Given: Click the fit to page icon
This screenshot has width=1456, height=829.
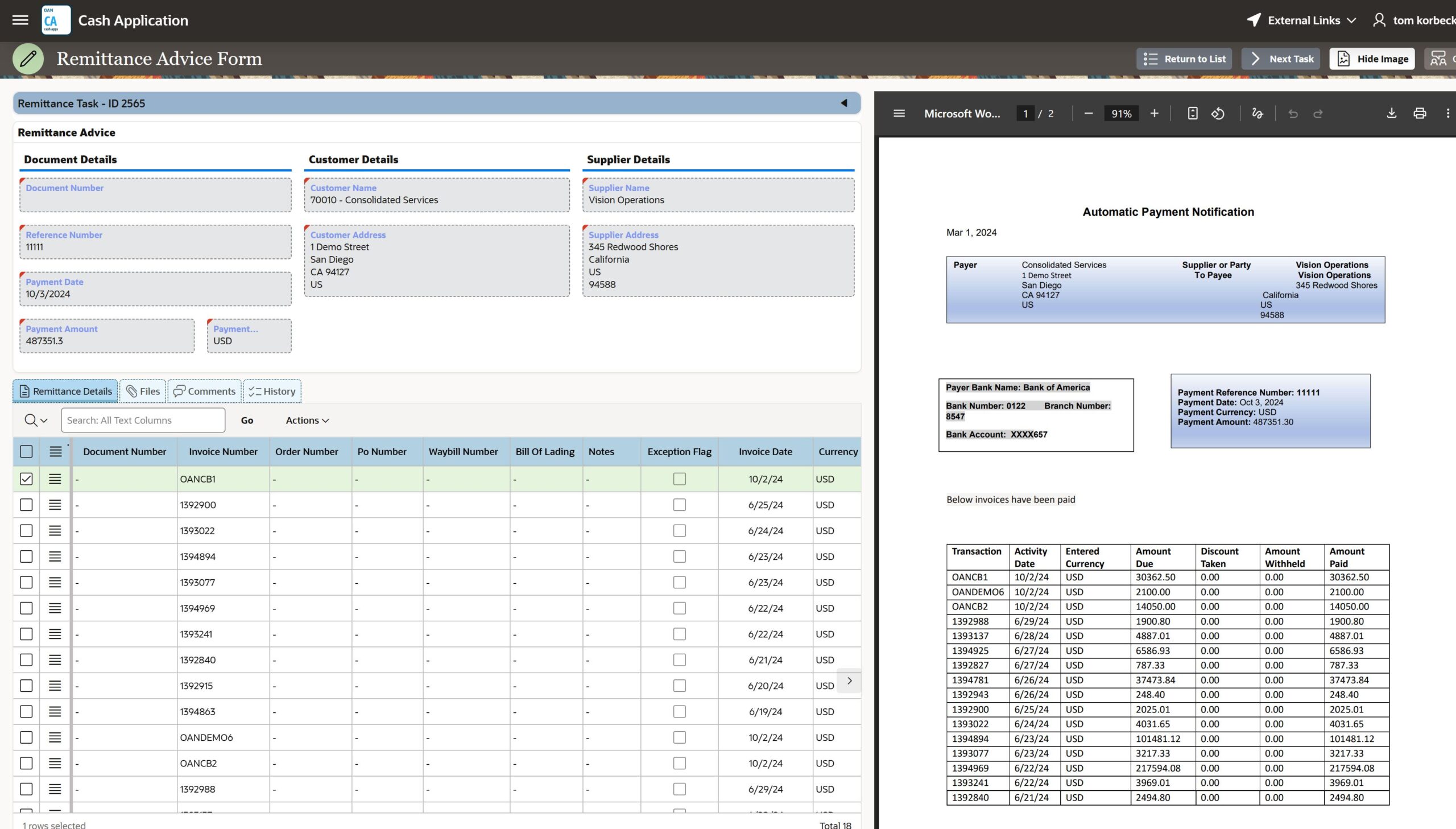Looking at the screenshot, I should point(1193,113).
